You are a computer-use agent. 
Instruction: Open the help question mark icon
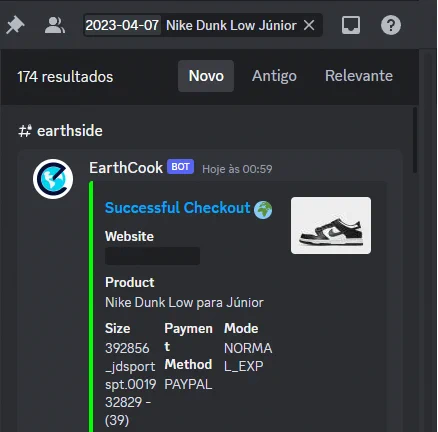click(391, 25)
